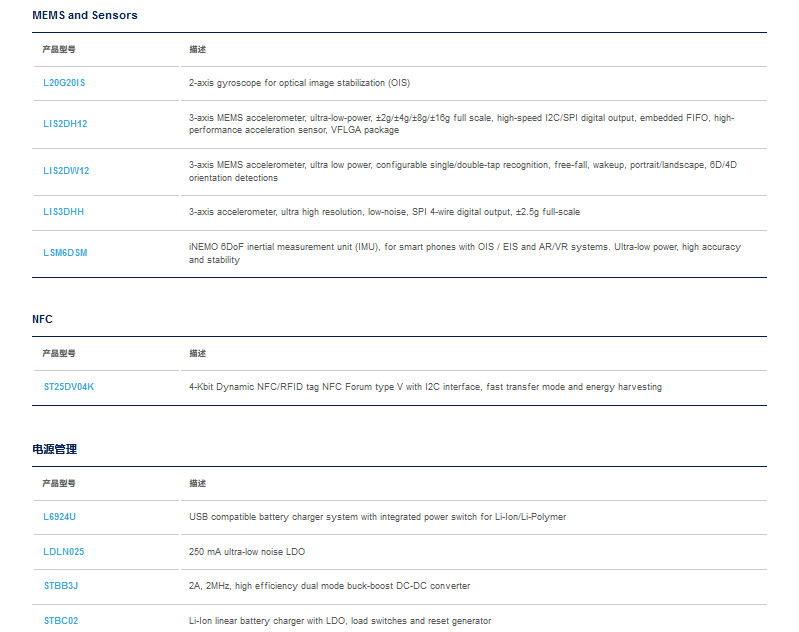Open the LDLN025 LDO link
Viewport: 799px width, 632px height.
(64, 551)
